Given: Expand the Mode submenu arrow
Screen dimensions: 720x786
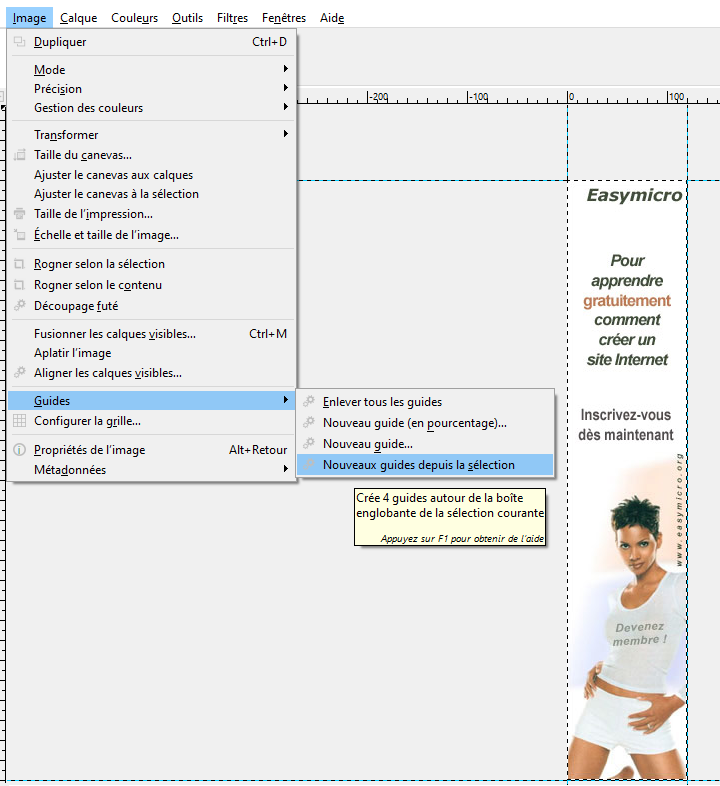Looking at the screenshot, I should tap(285, 69).
